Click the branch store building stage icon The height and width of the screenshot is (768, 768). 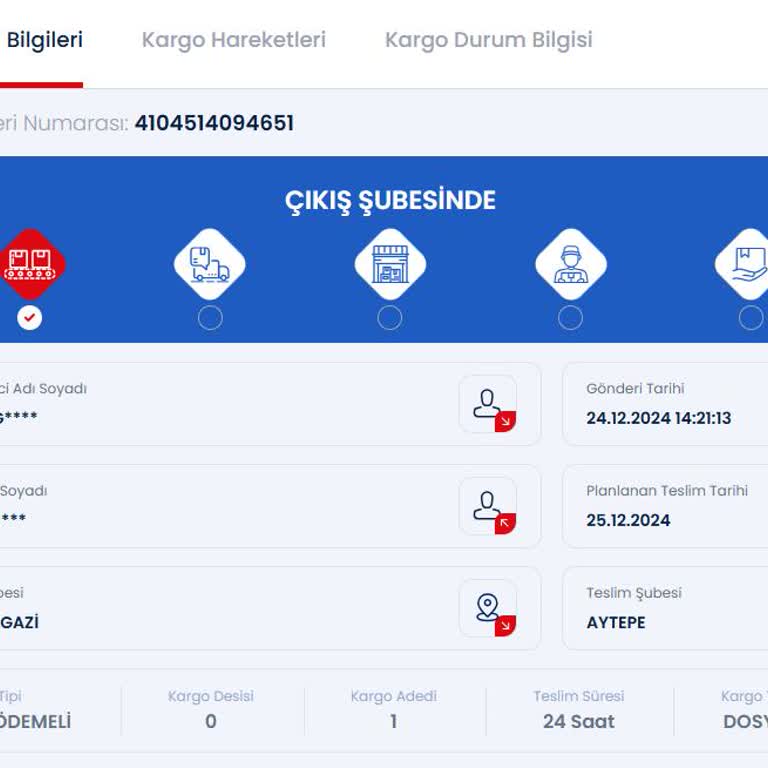click(390, 264)
